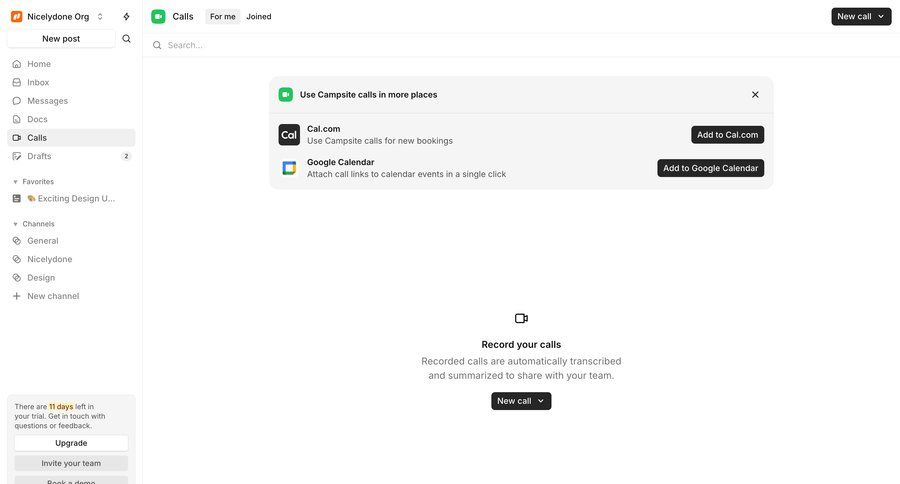Click Invite your team button
This screenshot has width=900, height=484.
(x=71, y=463)
